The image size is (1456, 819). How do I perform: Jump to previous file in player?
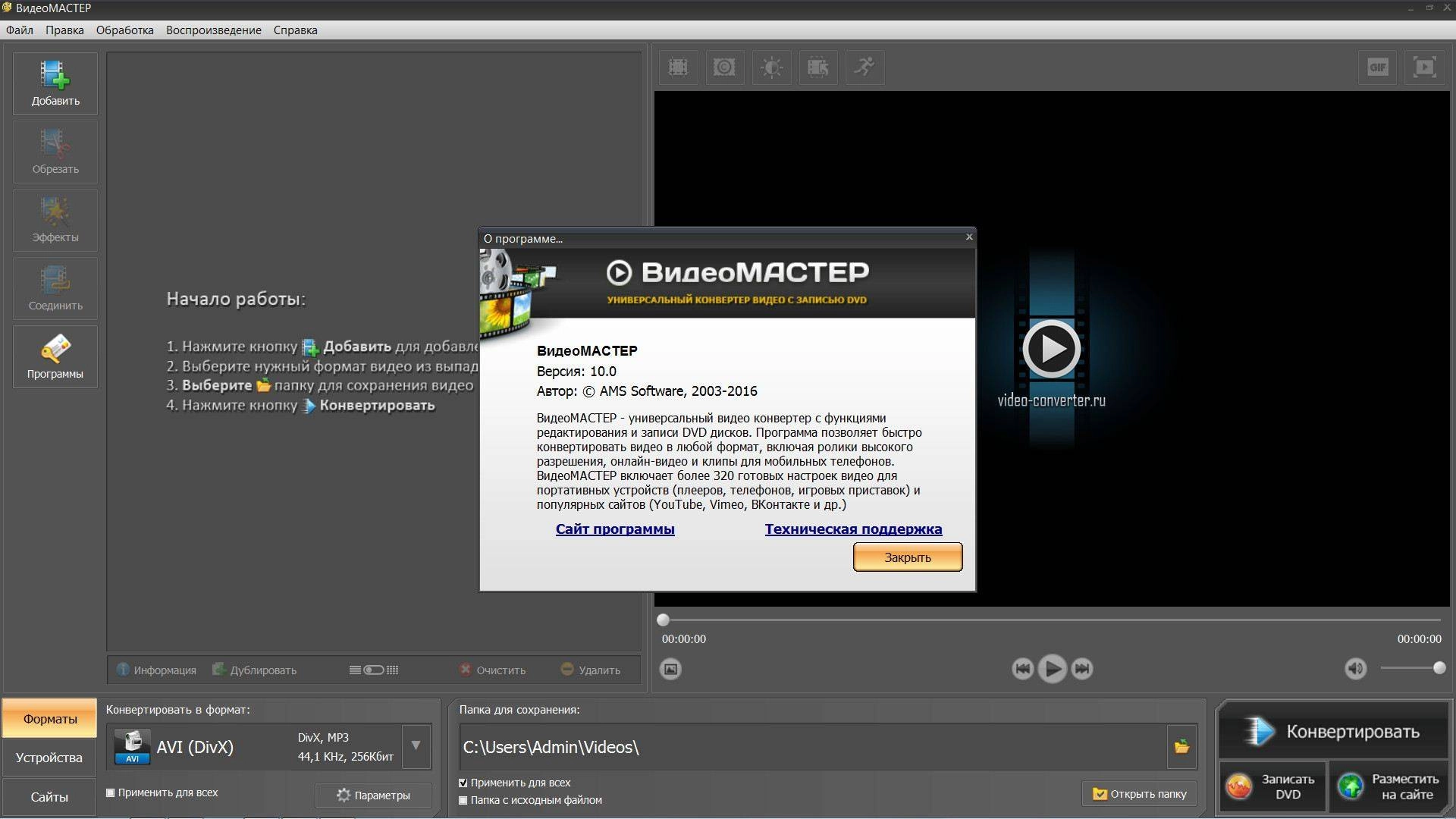[x=1022, y=669]
